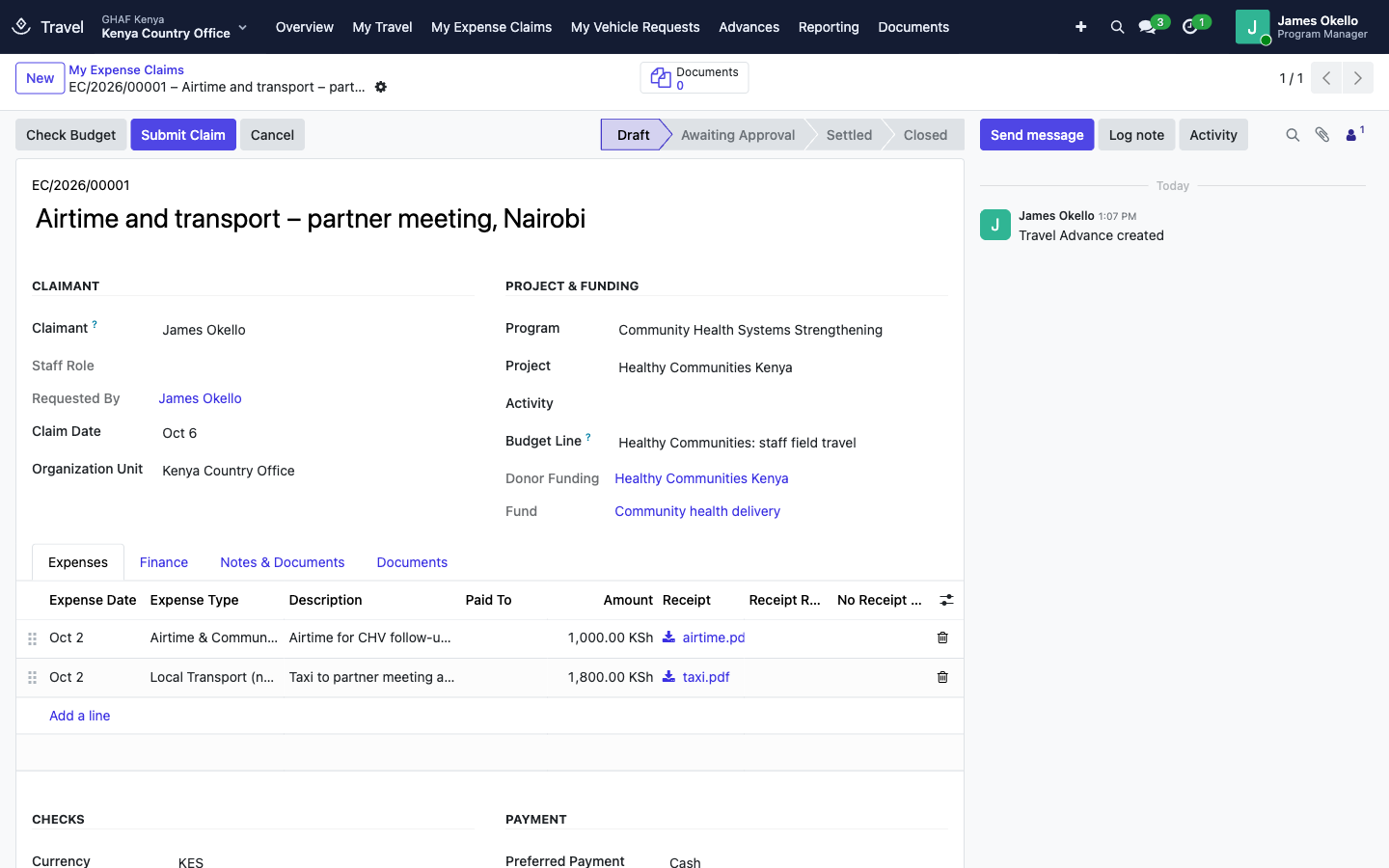Viewport: 1389px width, 868px height.
Task: Open Community health delivery fund link
Action: (x=697, y=511)
